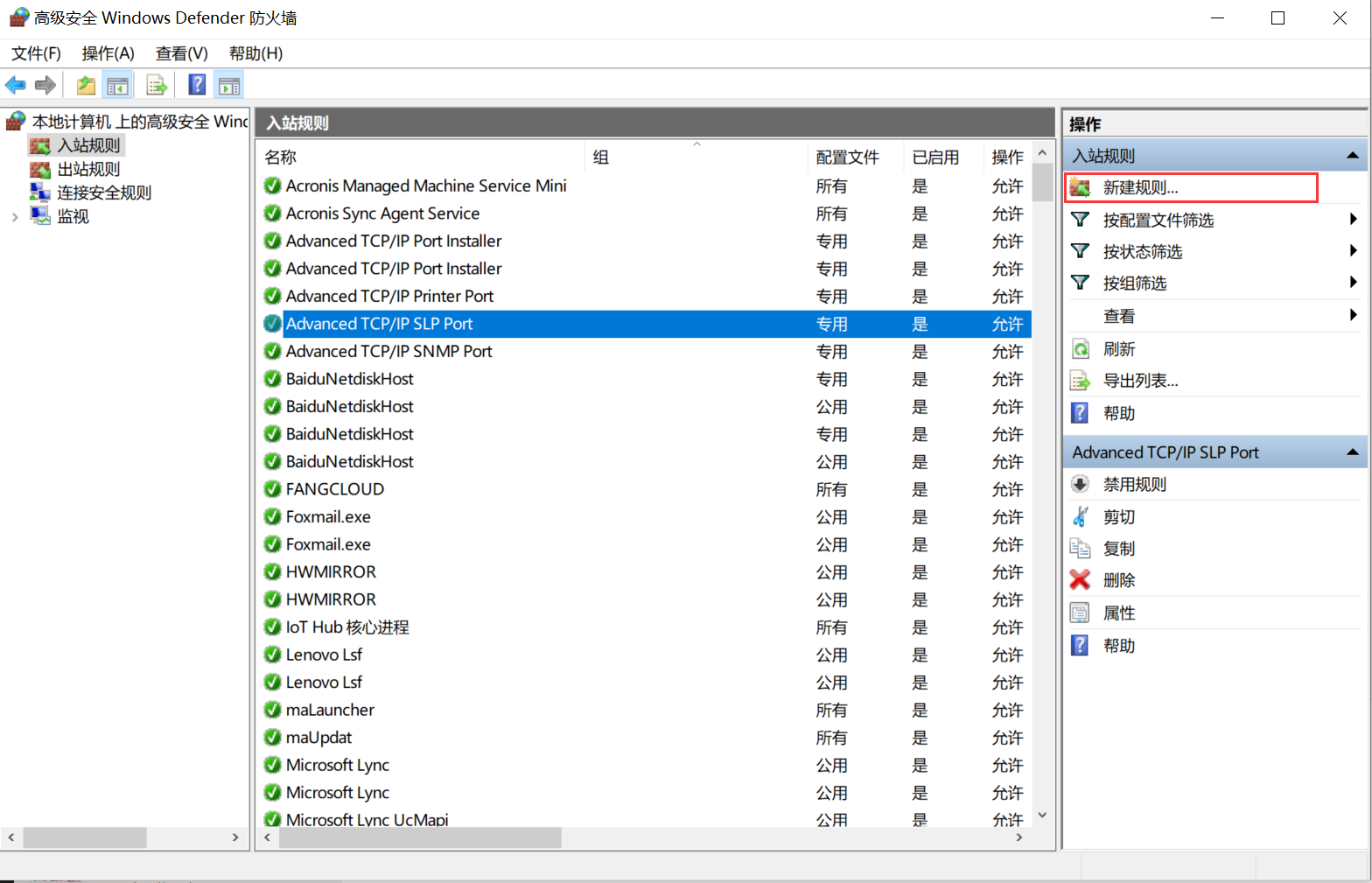Go back with the toolbar back arrow

[15, 85]
